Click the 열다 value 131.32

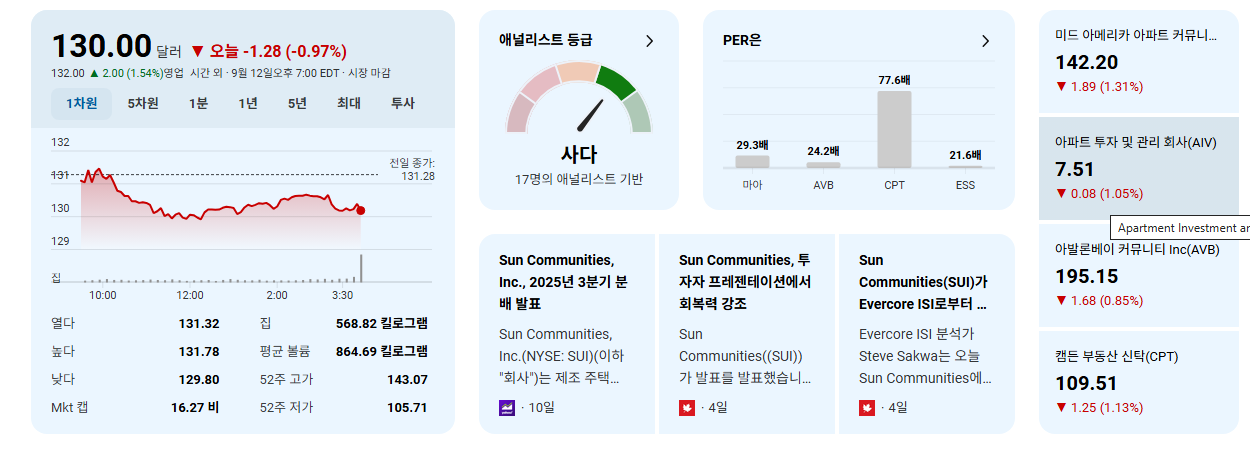pyautogui.click(x=199, y=323)
